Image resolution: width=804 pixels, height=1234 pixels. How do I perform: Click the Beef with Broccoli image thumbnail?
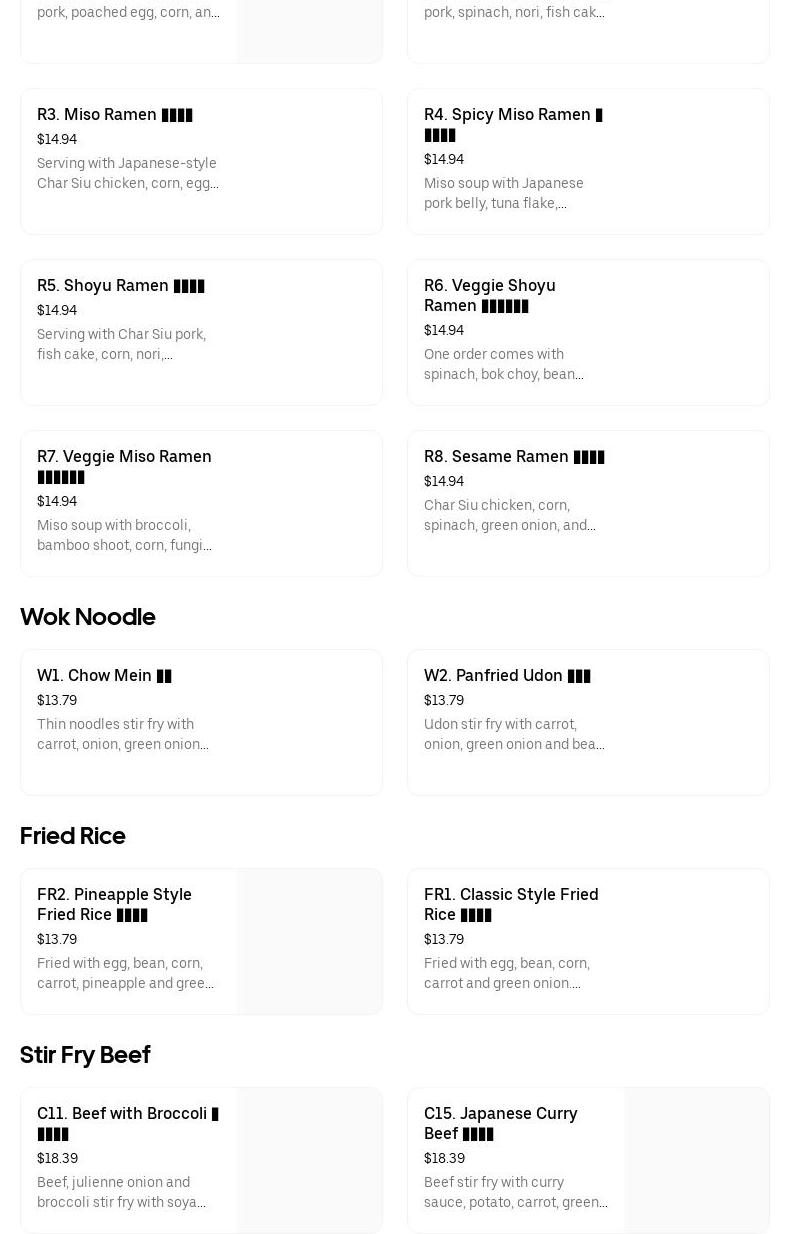[x=309, y=1161]
